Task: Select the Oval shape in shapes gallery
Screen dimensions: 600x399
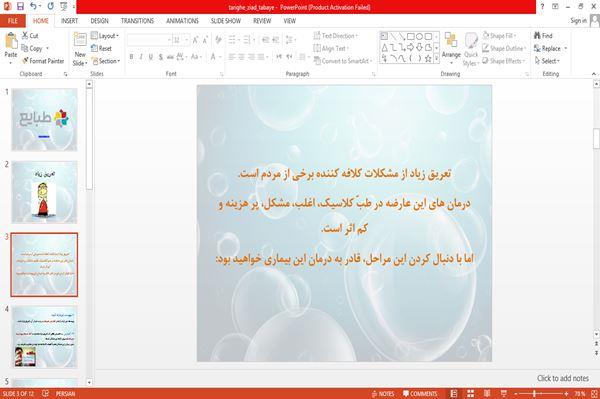Action: click(x=419, y=37)
